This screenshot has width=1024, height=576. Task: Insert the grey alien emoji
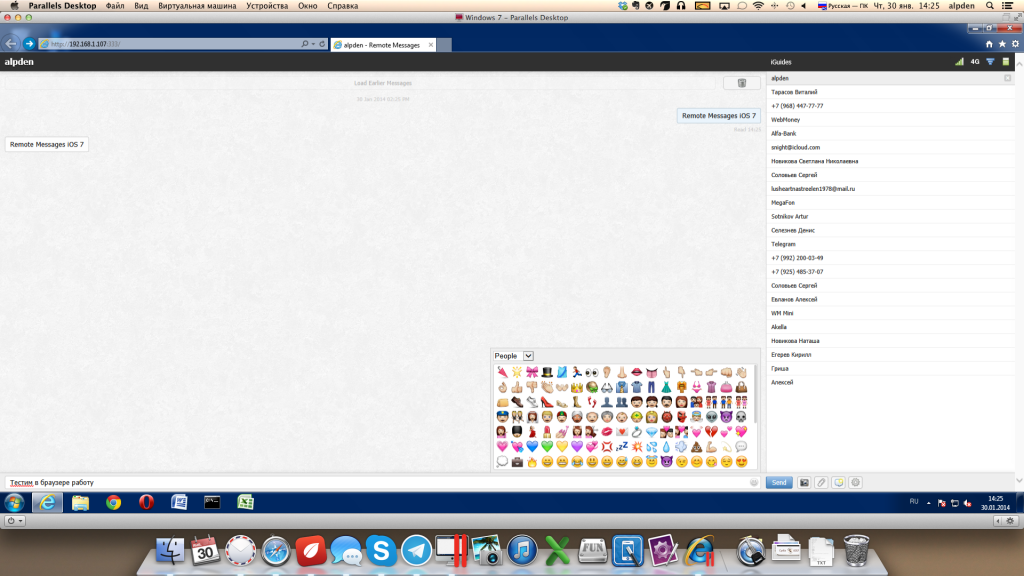(711, 417)
